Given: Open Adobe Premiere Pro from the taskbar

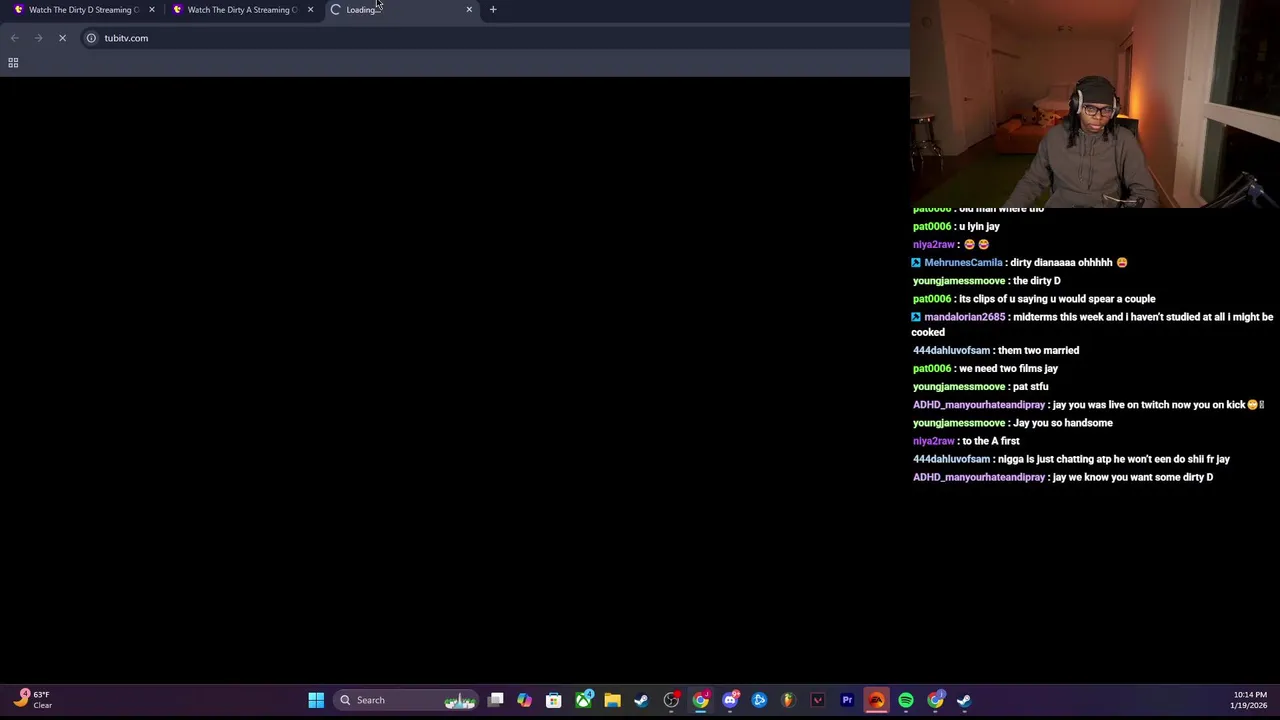Looking at the screenshot, I should pos(847,700).
